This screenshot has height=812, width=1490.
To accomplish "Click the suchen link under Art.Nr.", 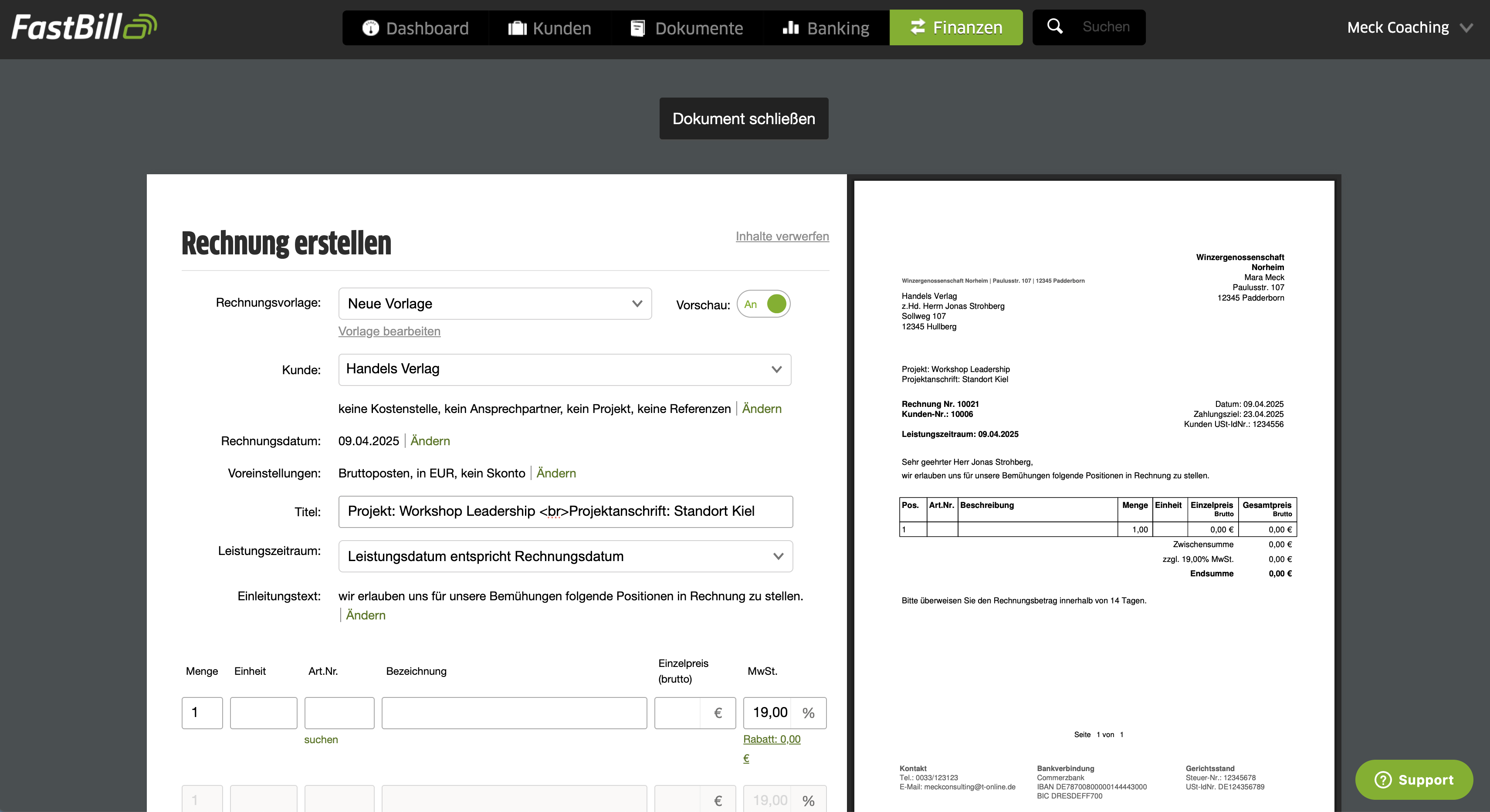I will (321, 740).
